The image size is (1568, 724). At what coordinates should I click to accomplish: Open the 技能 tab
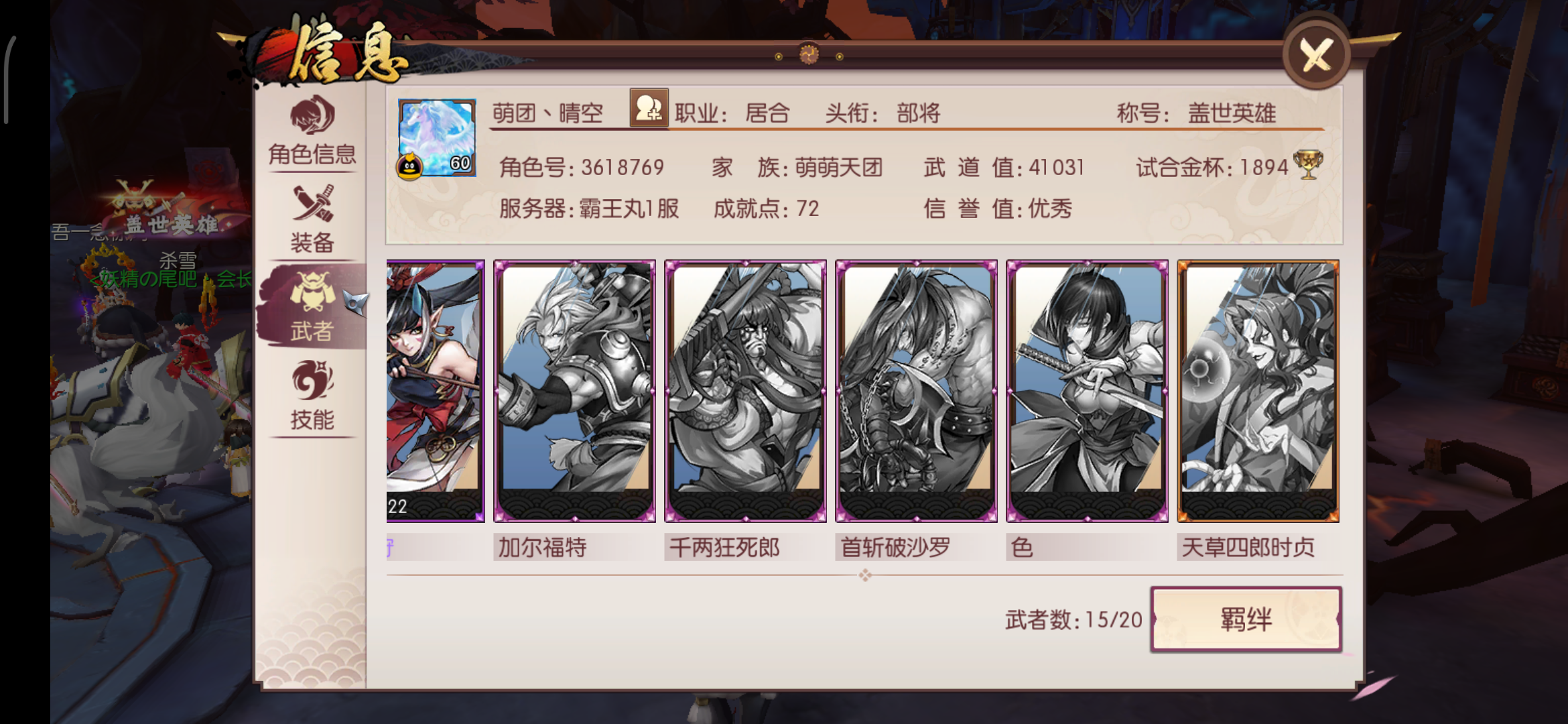[312, 397]
